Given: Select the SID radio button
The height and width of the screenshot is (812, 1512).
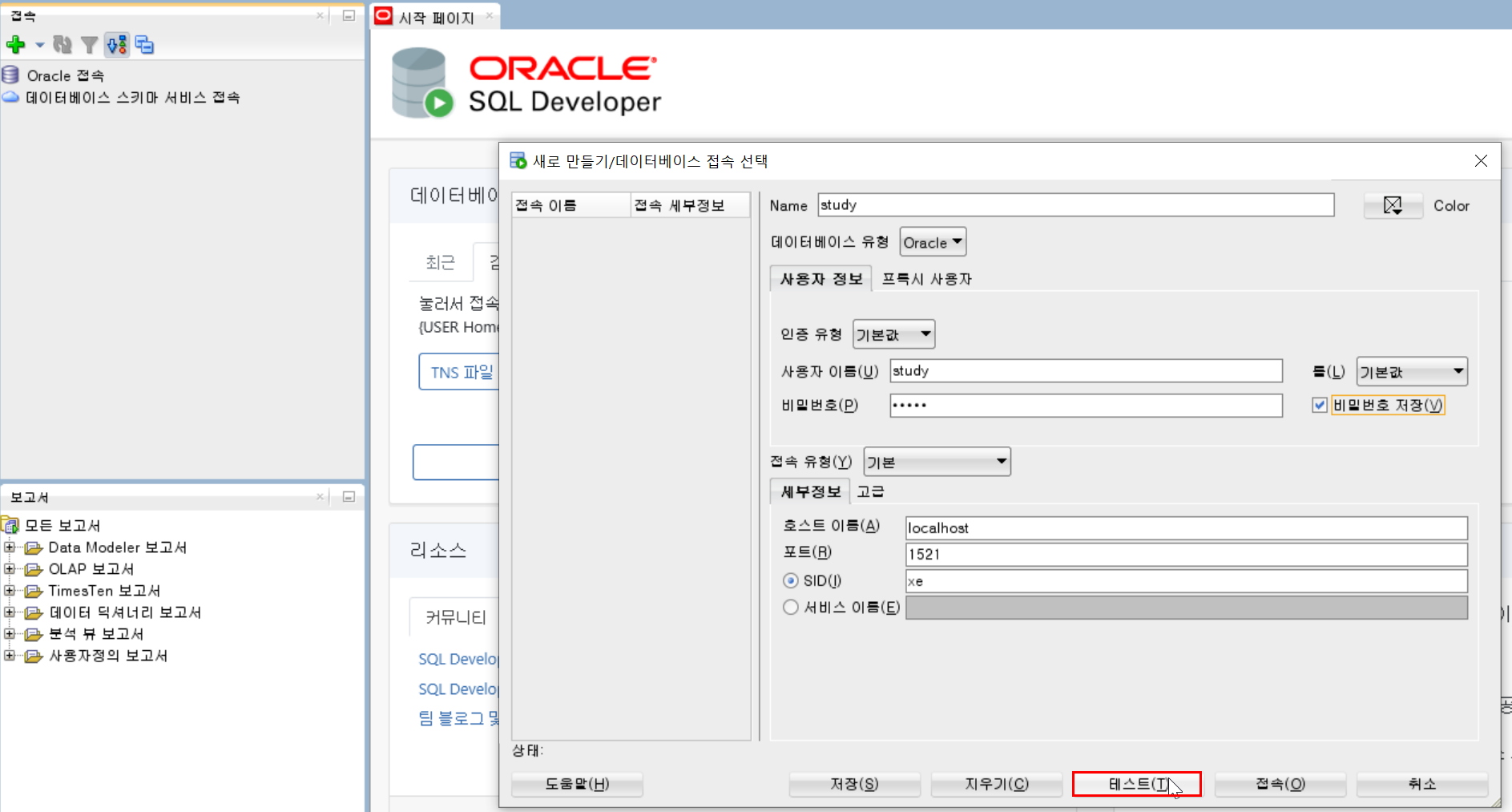Looking at the screenshot, I should pyautogui.click(x=791, y=580).
